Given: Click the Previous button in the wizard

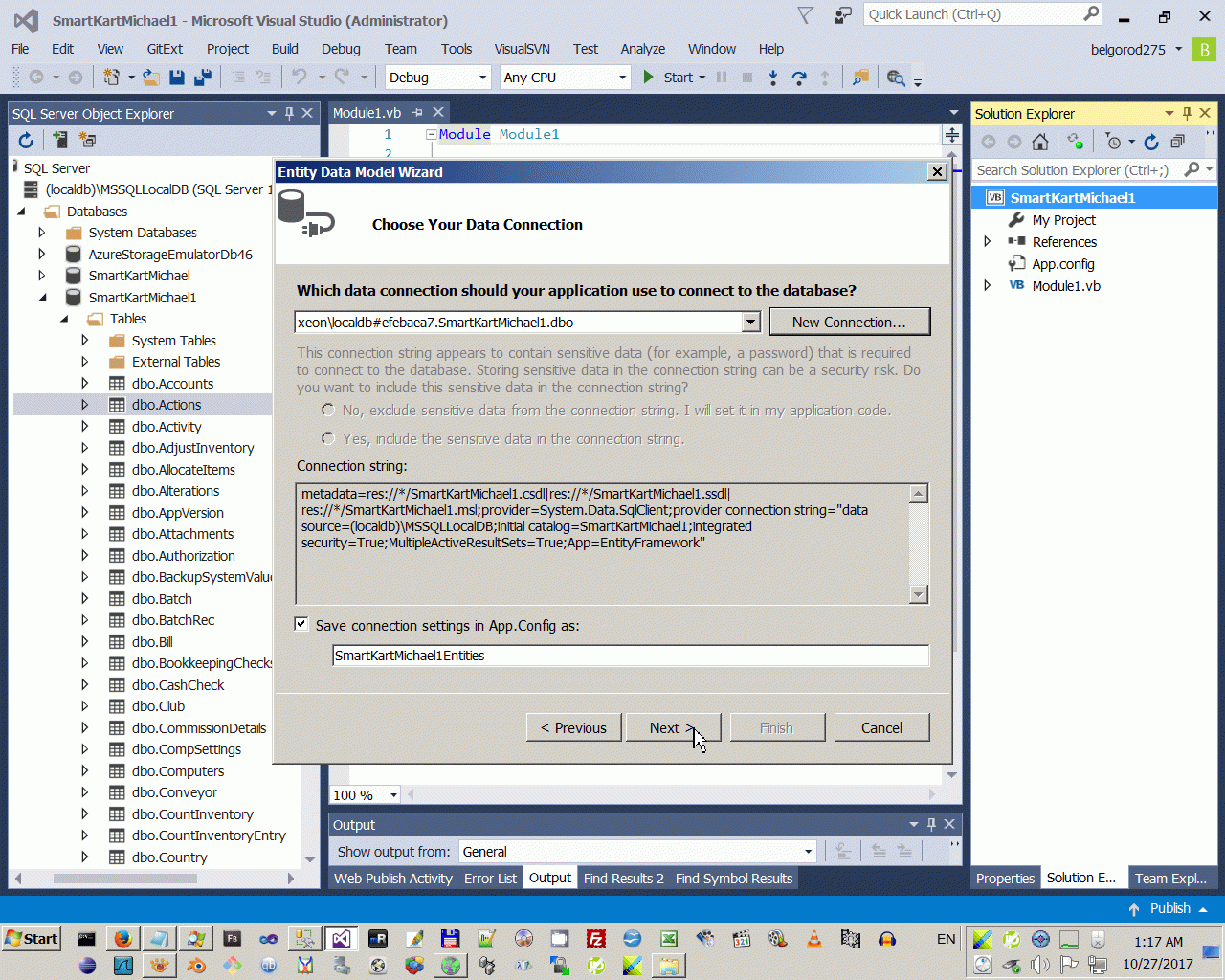Looking at the screenshot, I should pos(573,728).
